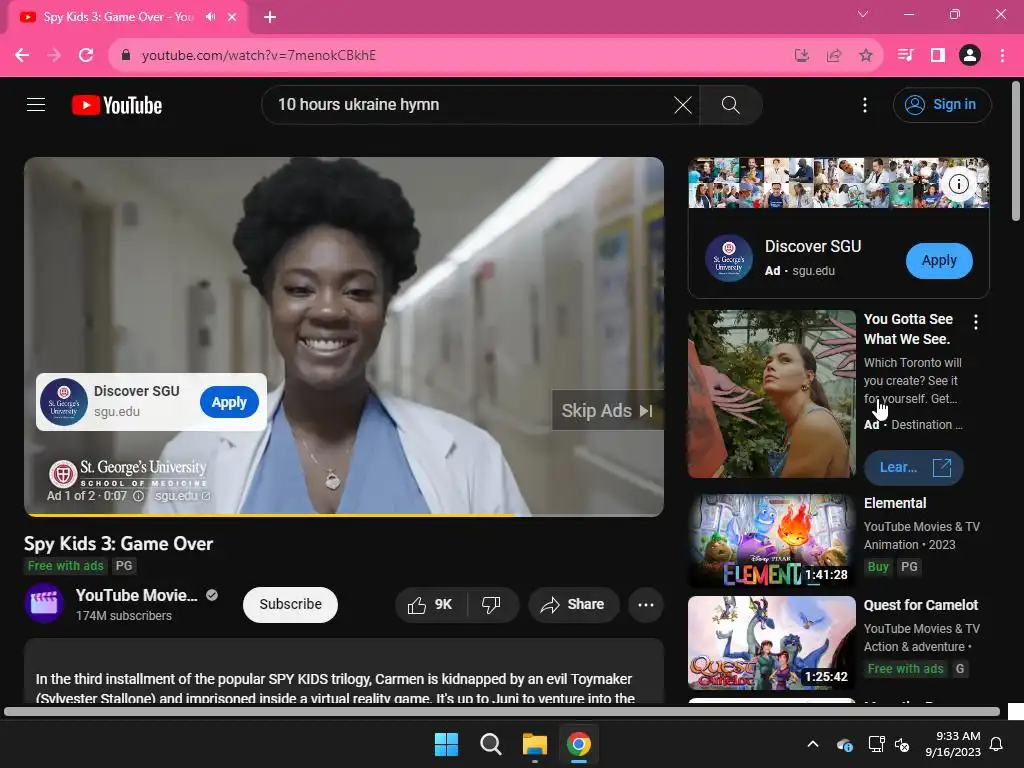Share this page icon in address bar
Image resolution: width=1024 pixels, height=768 pixels.
pos(833,56)
